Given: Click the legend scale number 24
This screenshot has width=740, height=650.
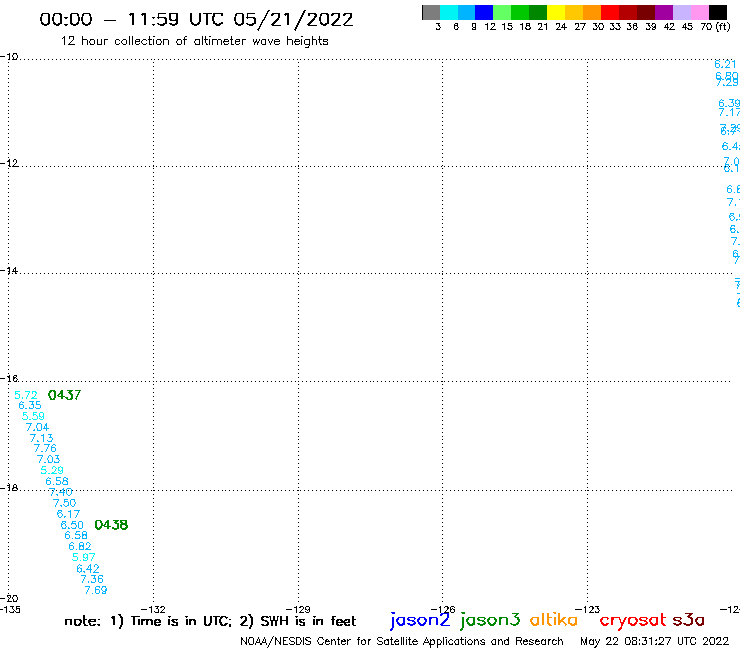Looking at the screenshot, I should 561,26.
